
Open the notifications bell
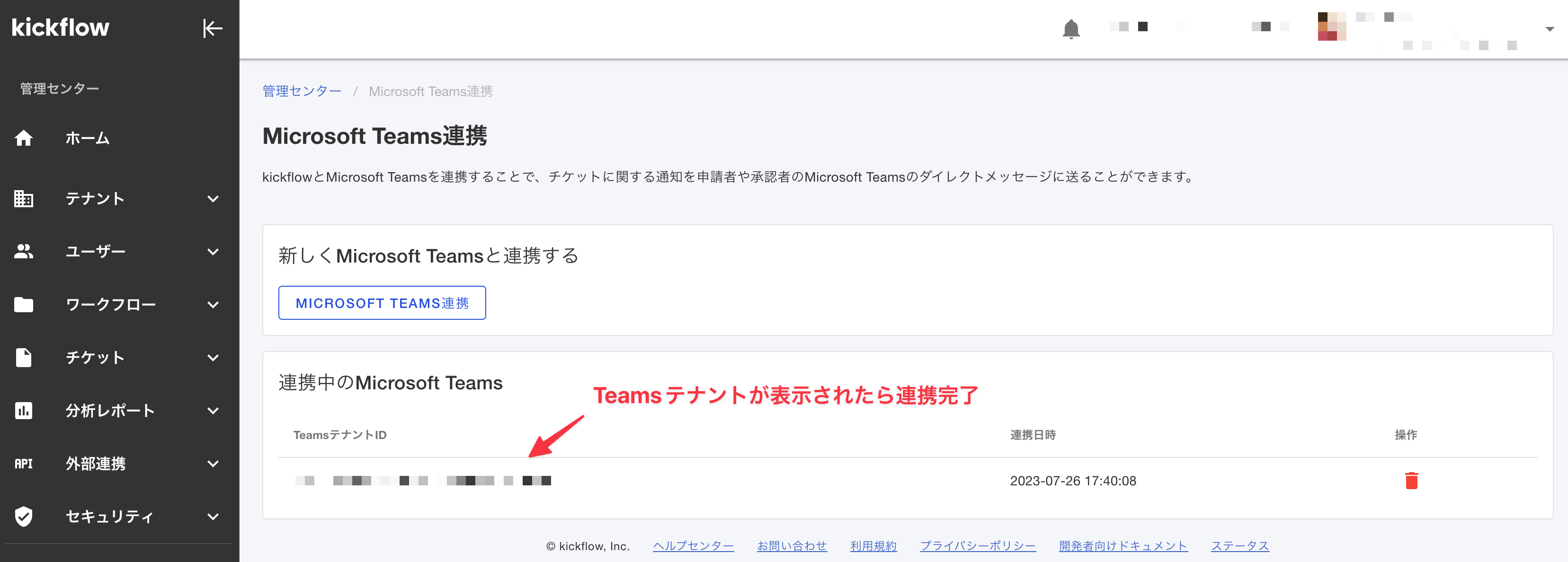(x=1071, y=28)
